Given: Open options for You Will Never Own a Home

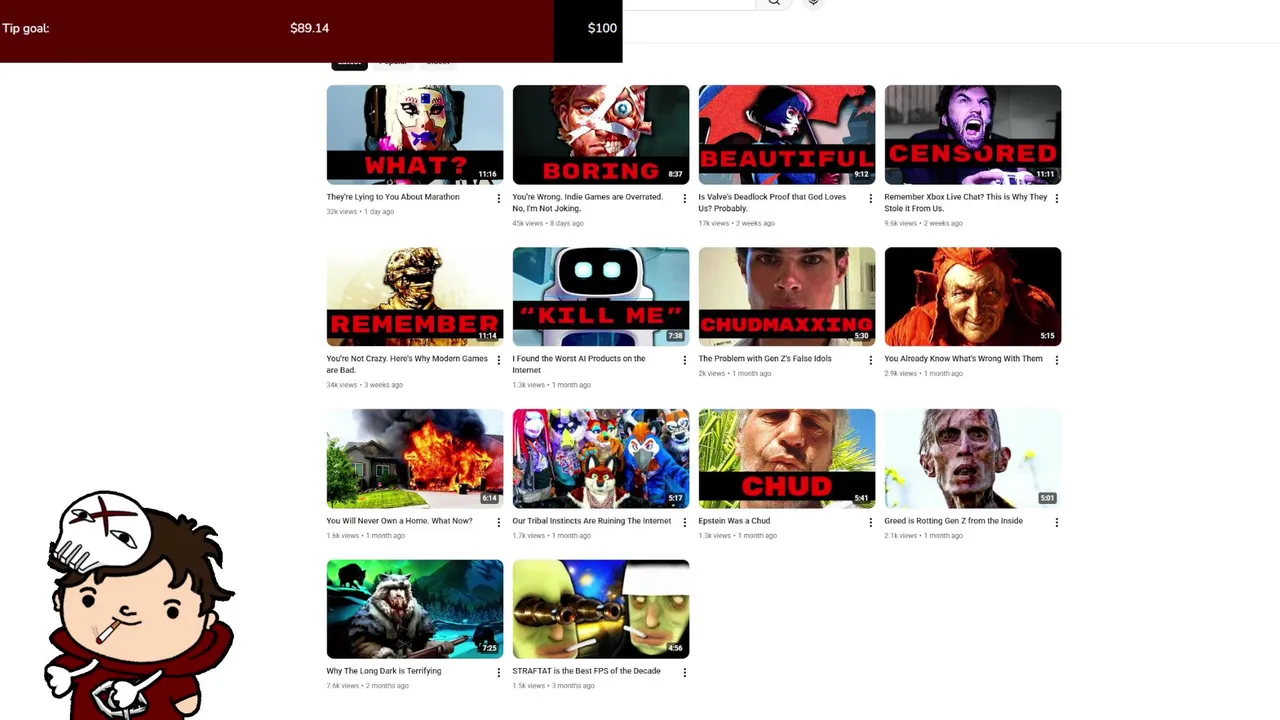Looking at the screenshot, I should pos(498,522).
